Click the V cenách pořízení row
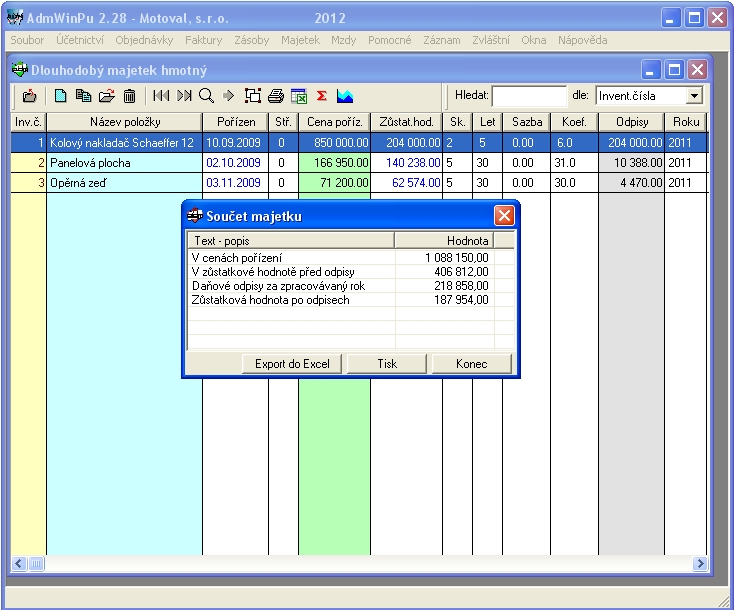This screenshot has height=610, width=734. 351,257
